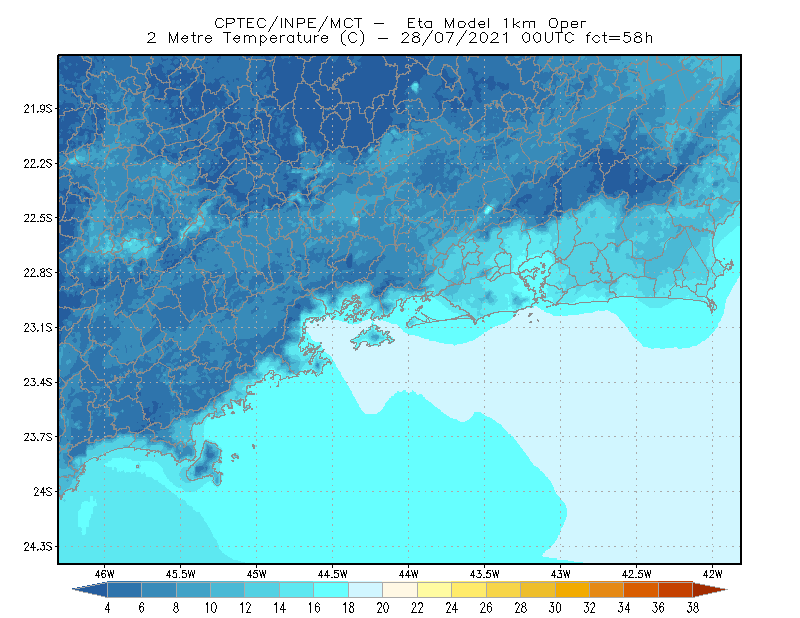Click the large island near 45.3W 23.8S

206,462
